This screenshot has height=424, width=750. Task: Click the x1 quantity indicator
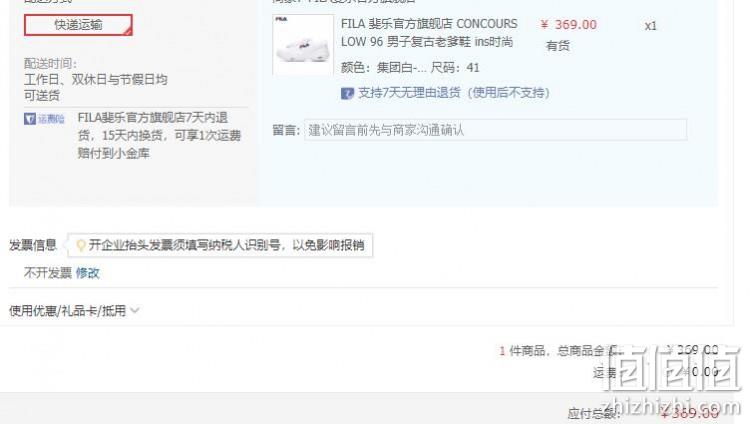click(651, 26)
